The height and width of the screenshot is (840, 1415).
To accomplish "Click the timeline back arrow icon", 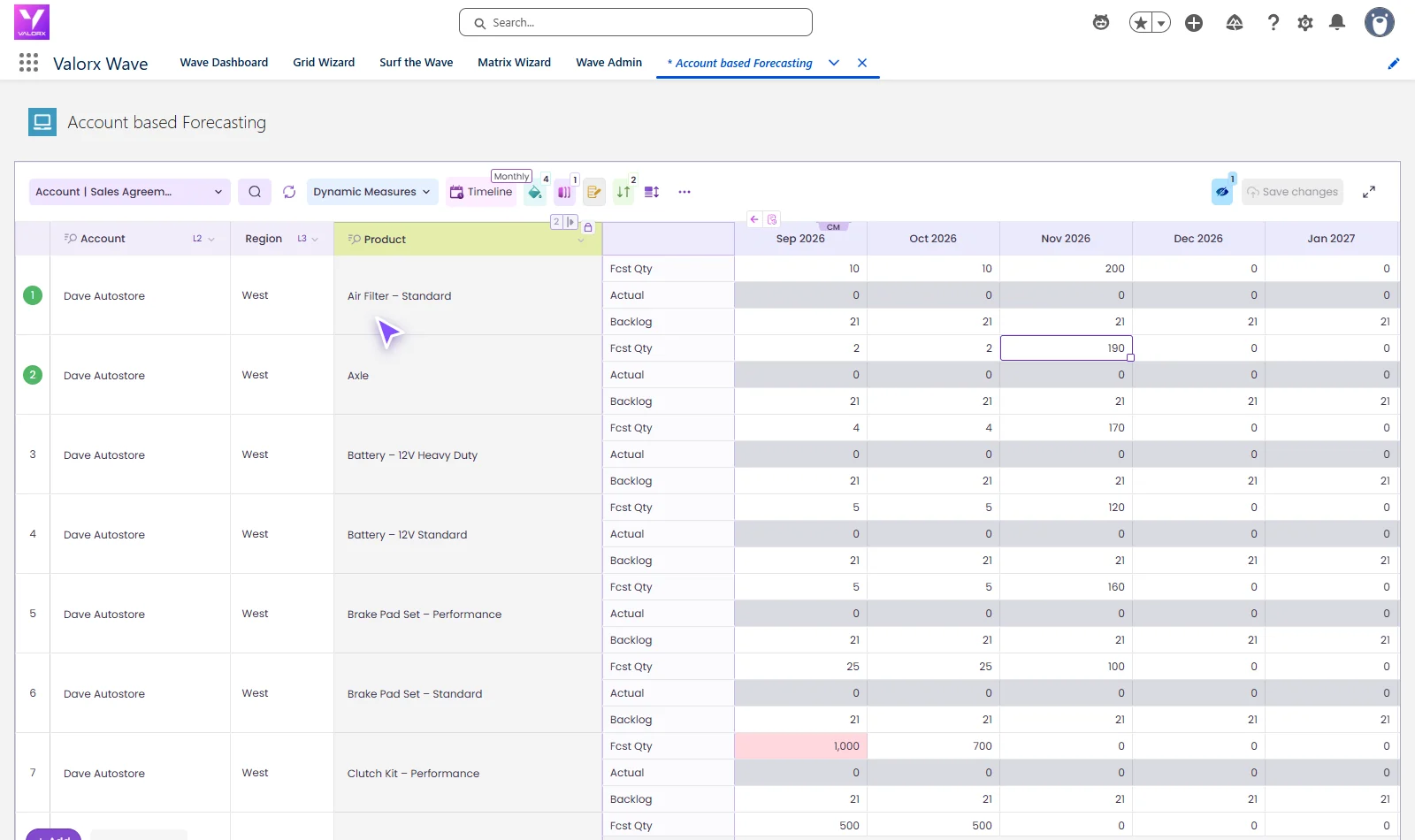I will coord(754,219).
